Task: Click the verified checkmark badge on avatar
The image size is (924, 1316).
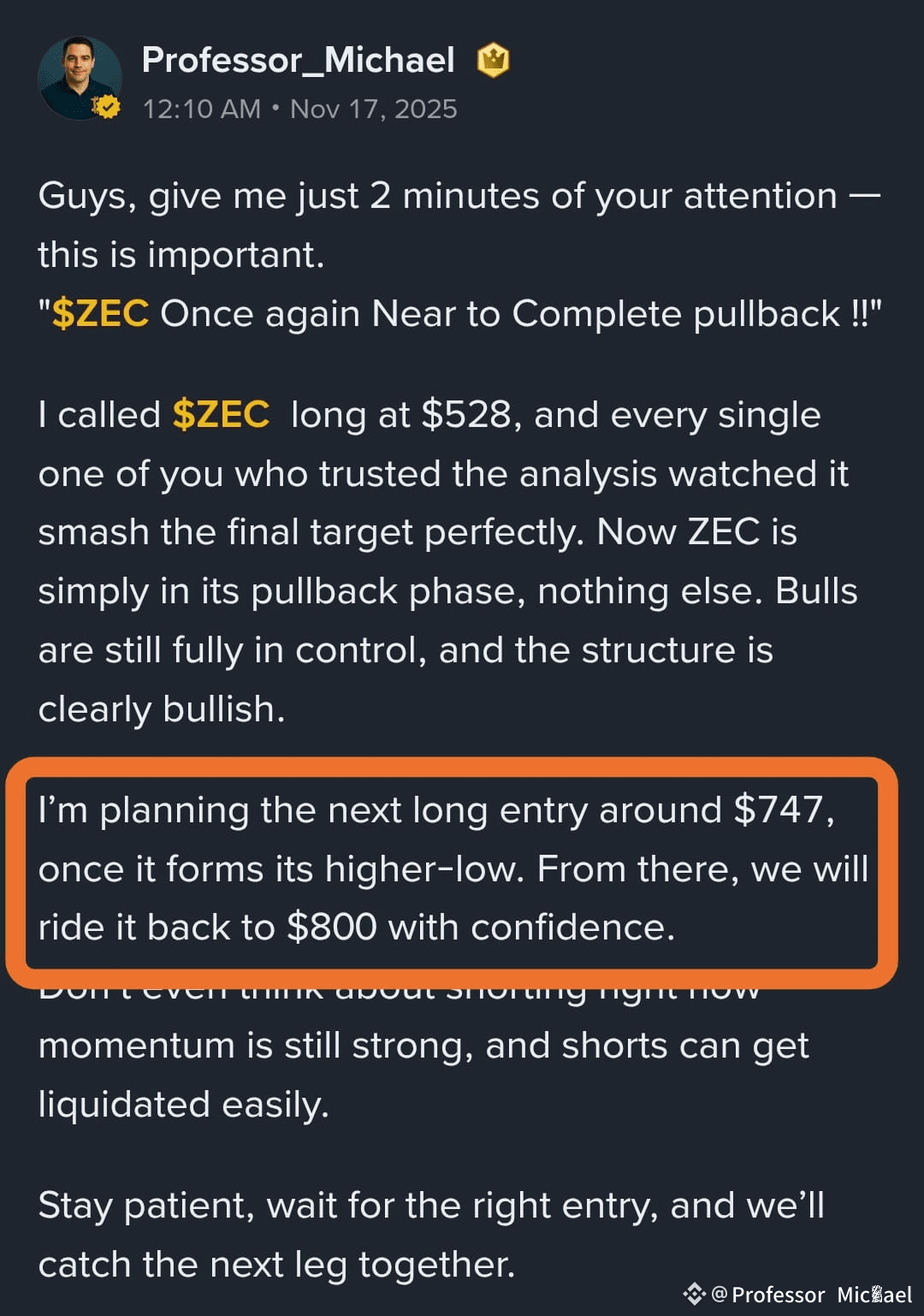Action: [106, 108]
